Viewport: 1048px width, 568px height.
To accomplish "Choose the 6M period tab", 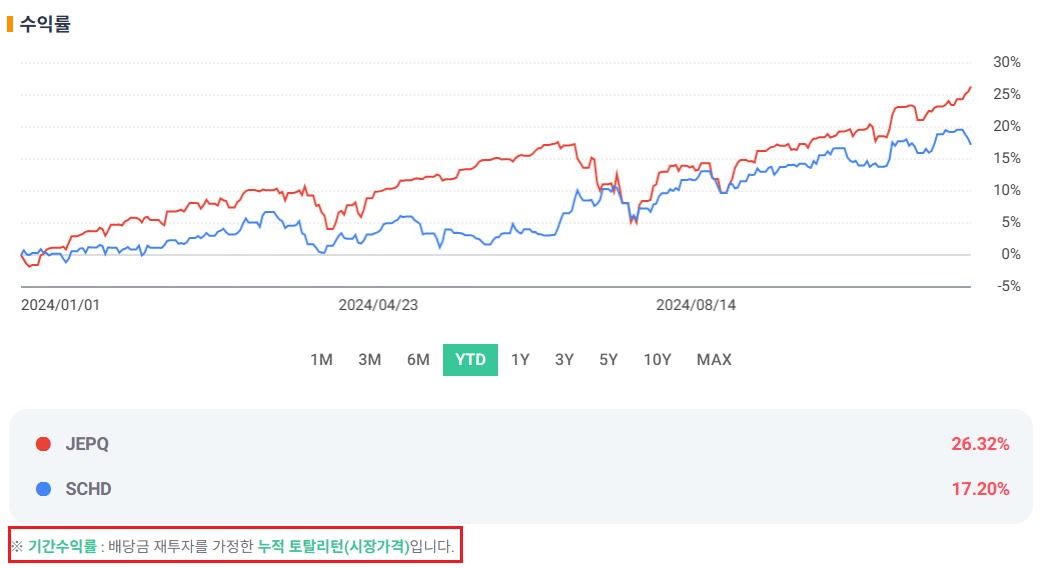I will [418, 360].
